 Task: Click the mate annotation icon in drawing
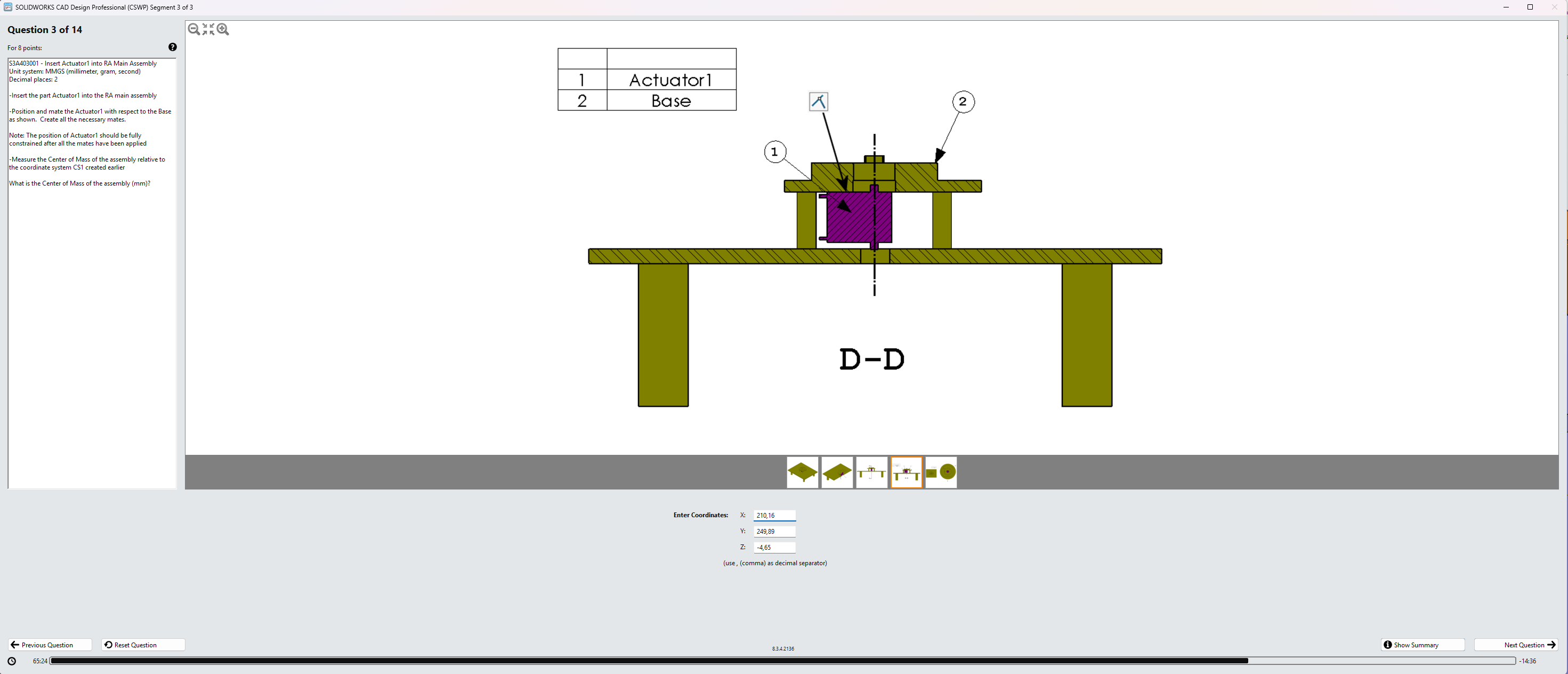coord(818,101)
